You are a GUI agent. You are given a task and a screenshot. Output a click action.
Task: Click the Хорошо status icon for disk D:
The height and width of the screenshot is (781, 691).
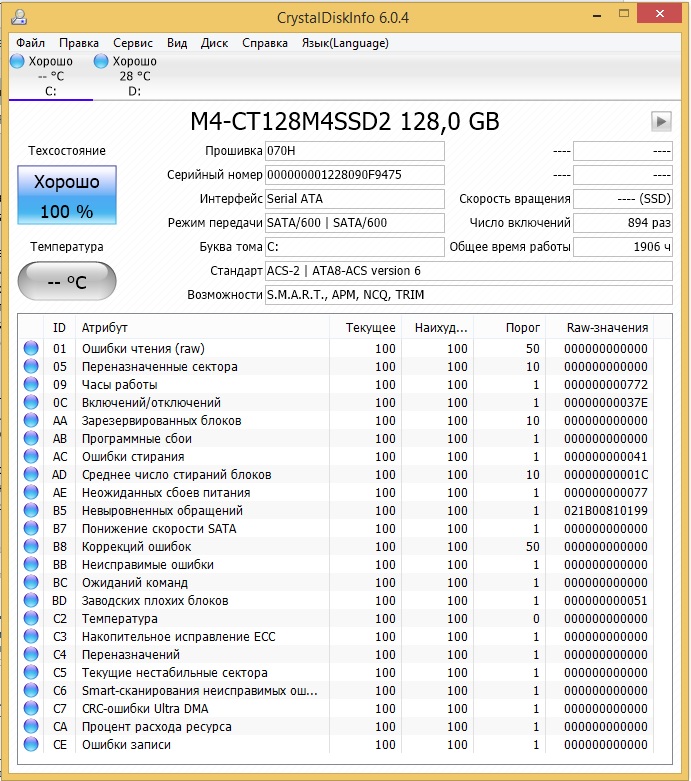click(101, 61)
